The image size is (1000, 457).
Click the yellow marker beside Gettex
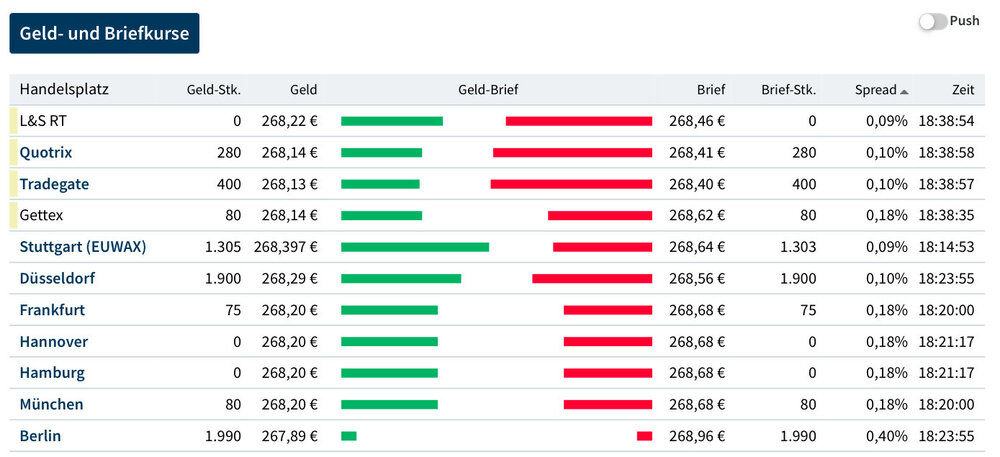pos(14,215)
